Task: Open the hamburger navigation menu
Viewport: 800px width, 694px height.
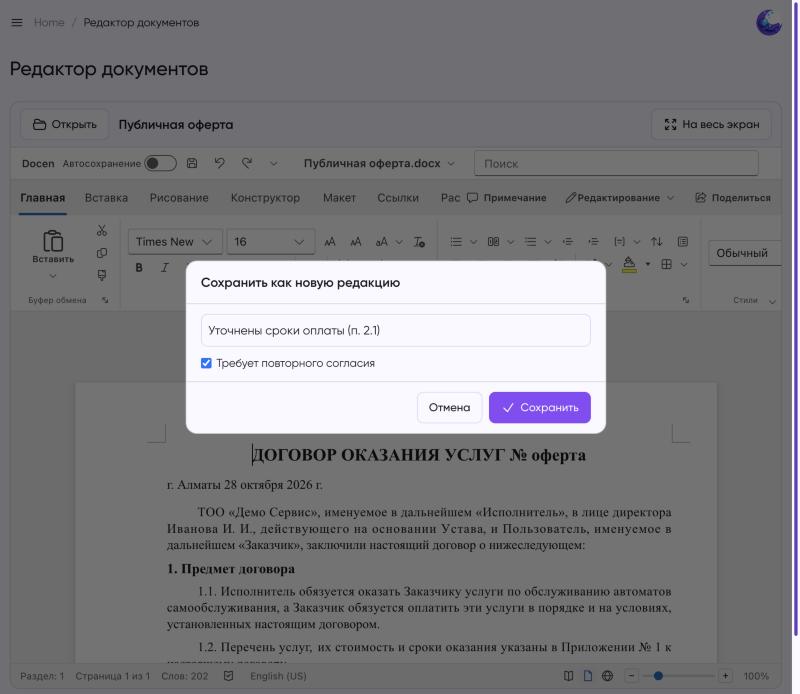Action: [x=17, y=22]
